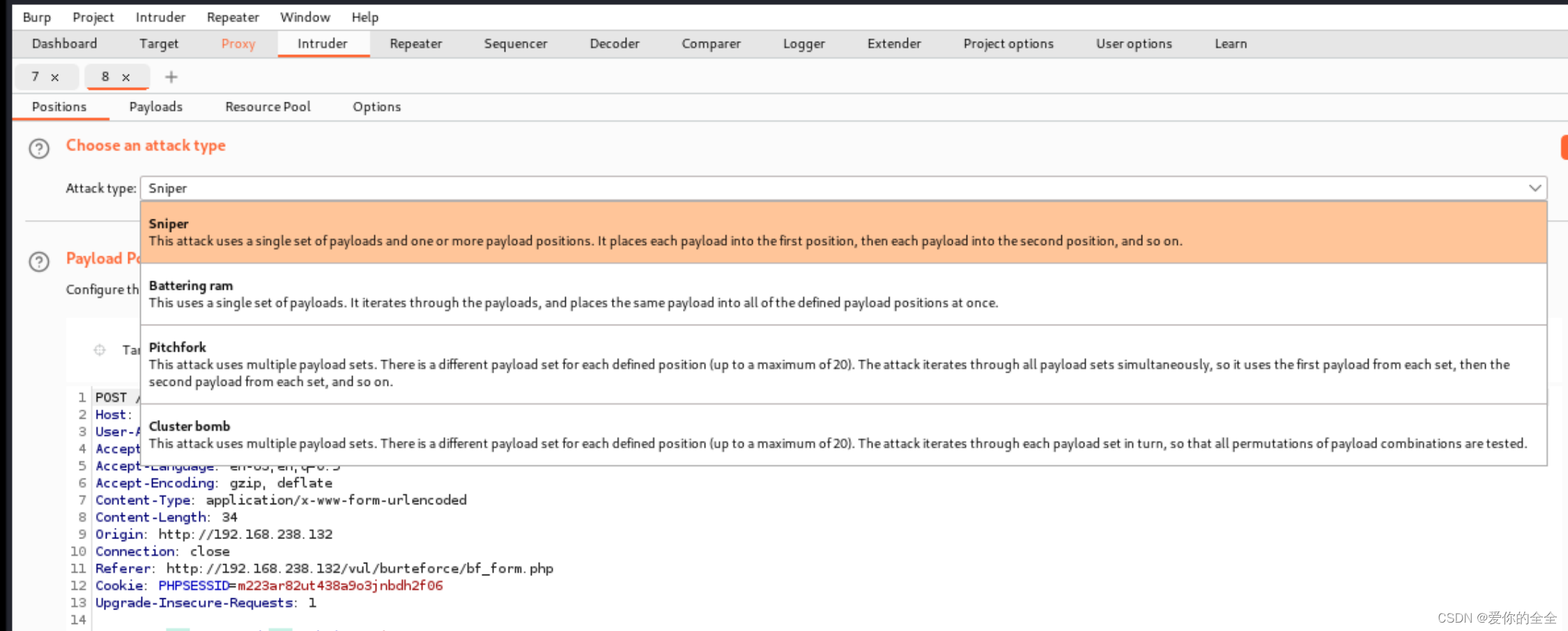Open the Payloads sub-tab
1568x631 pixels.
click(x=156, y=107)
